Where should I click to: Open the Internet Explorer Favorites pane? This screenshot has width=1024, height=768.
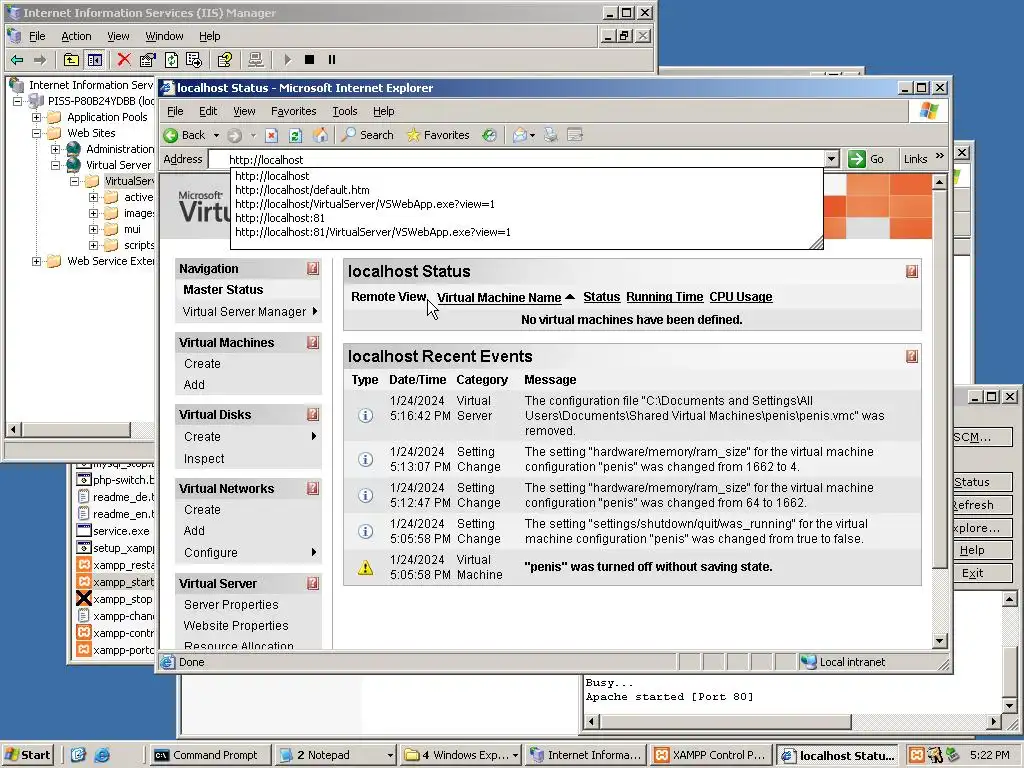pos(438,135)
